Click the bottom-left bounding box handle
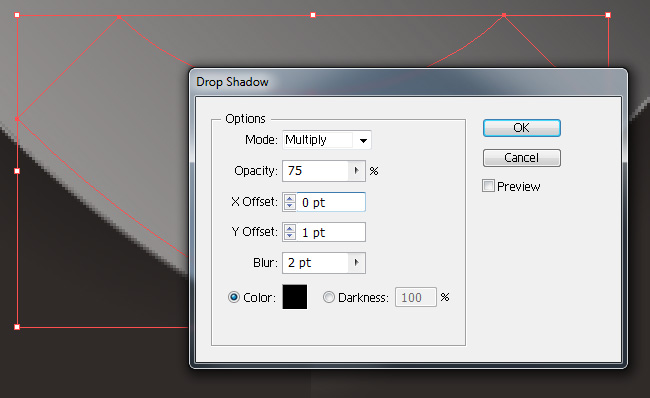This screenshot has width=650, height=398. point(17,327)
